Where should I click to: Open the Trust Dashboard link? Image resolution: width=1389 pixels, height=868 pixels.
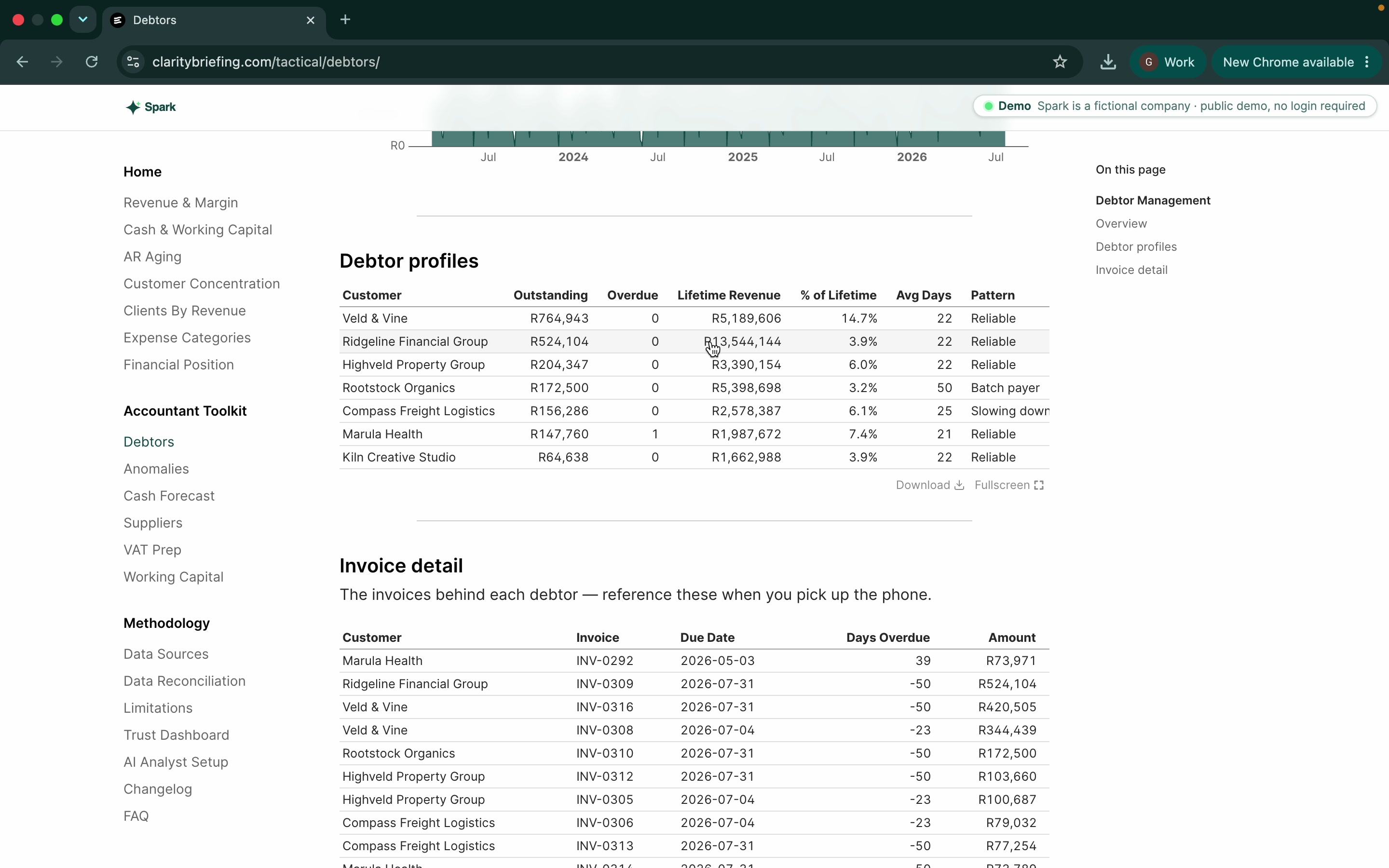(x=176, y=735)
